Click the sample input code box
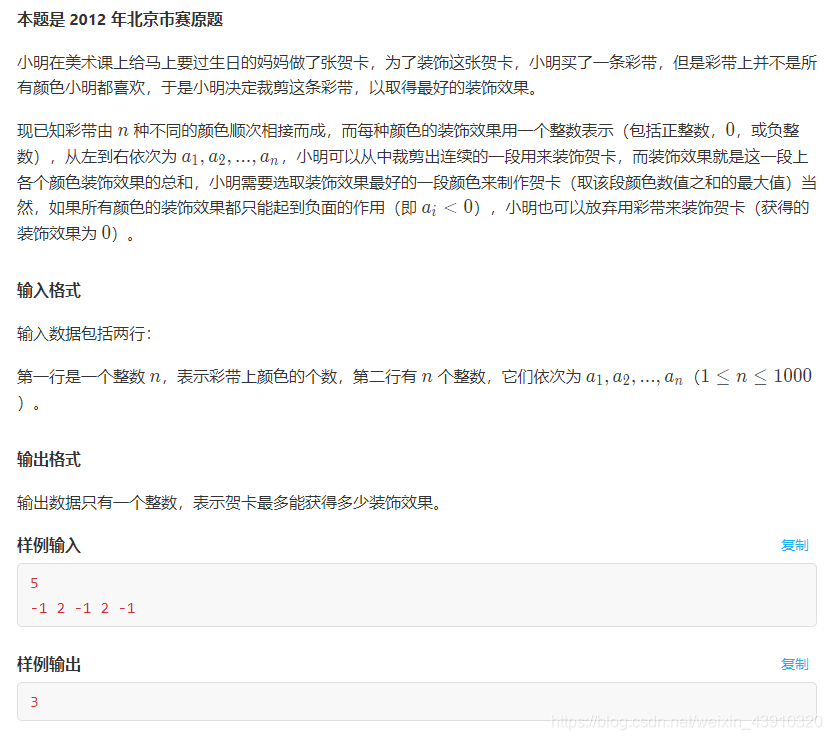 pyautogui.click(x=417, y=595)
